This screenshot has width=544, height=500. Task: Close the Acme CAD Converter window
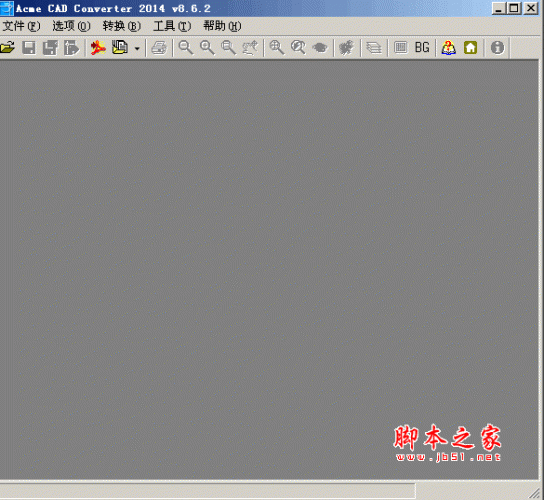pos(531,8)
